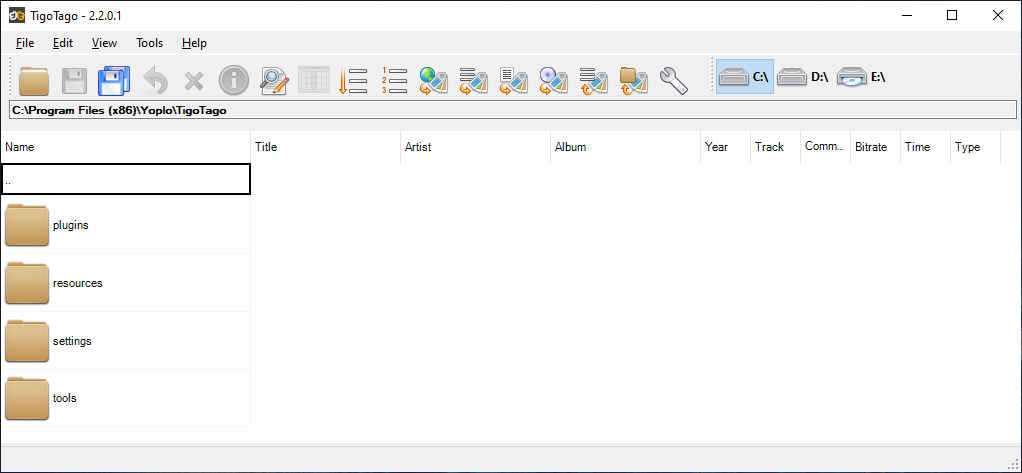1022x473 pixels.
Task: Click the globe with tags icon
Action: pyautogui.click(x=433, y=78)
